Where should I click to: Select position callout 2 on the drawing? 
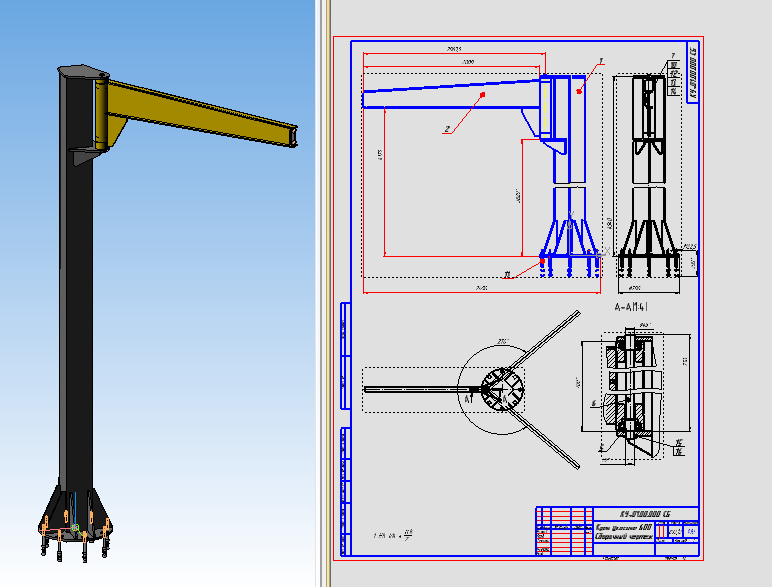(x=447, y=129)
